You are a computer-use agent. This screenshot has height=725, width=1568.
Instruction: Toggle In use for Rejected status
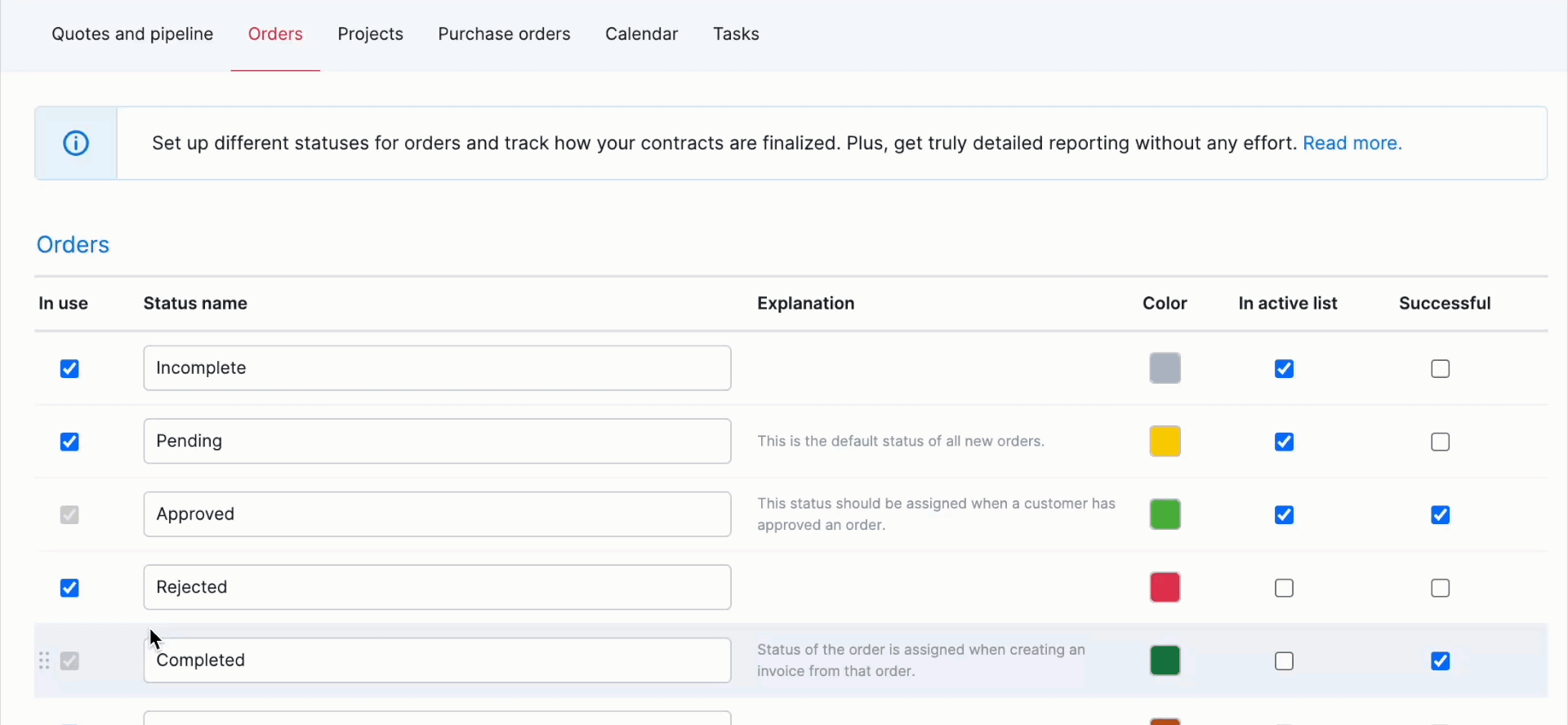coord(69,588)
